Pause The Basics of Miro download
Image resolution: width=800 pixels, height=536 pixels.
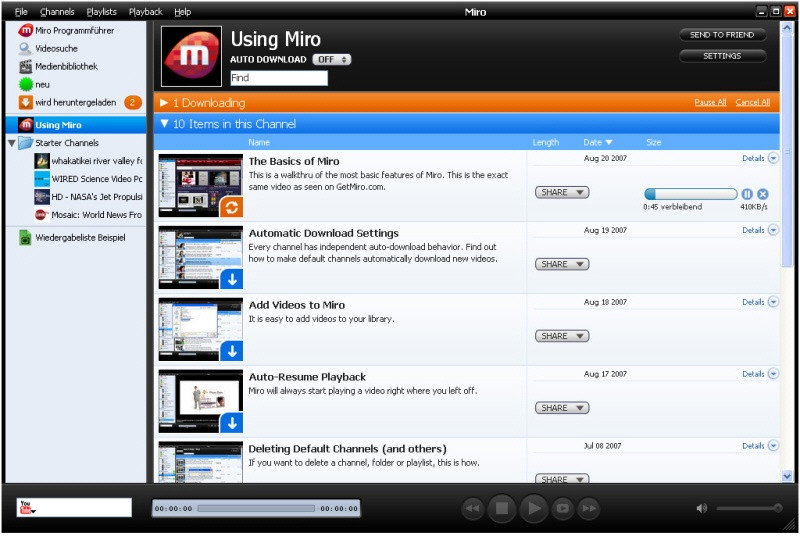(747, 194)
